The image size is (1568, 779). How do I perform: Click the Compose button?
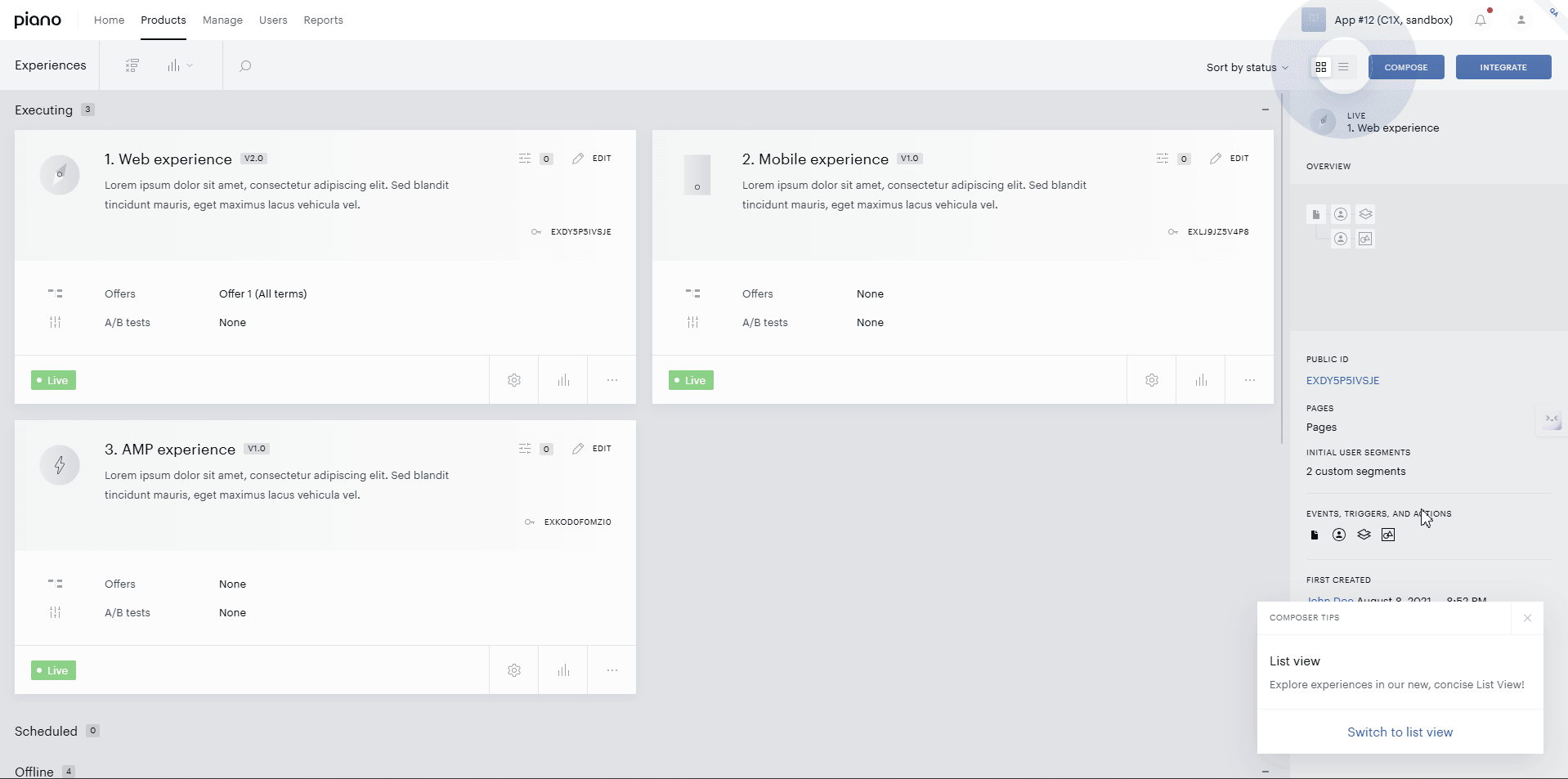point(1406,67)
